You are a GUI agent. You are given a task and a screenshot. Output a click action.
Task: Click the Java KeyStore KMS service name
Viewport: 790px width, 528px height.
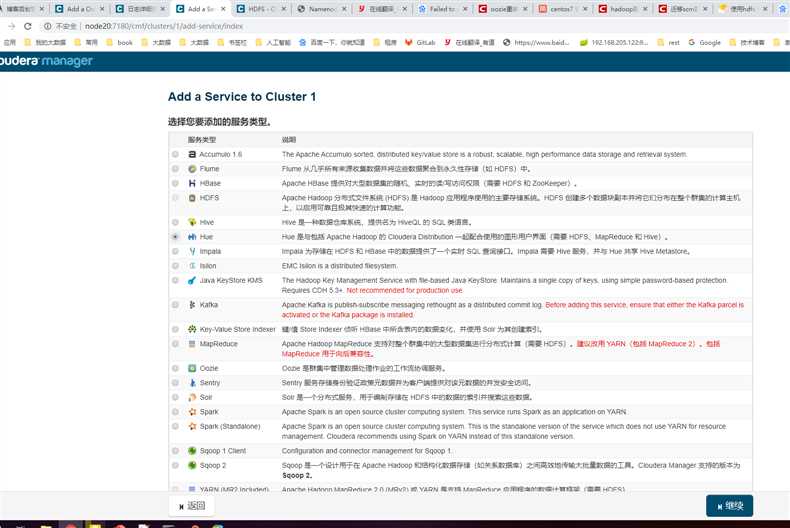click(x=231, y=280)
